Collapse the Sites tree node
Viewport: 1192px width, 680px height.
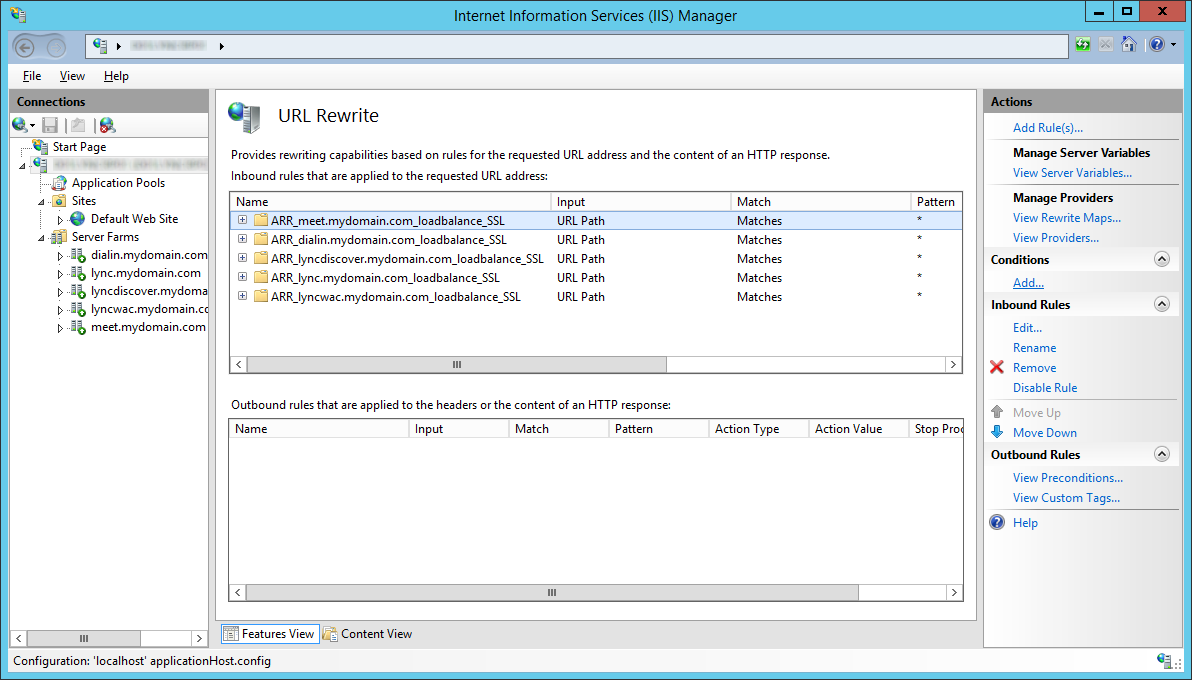[x=42, y=202]
